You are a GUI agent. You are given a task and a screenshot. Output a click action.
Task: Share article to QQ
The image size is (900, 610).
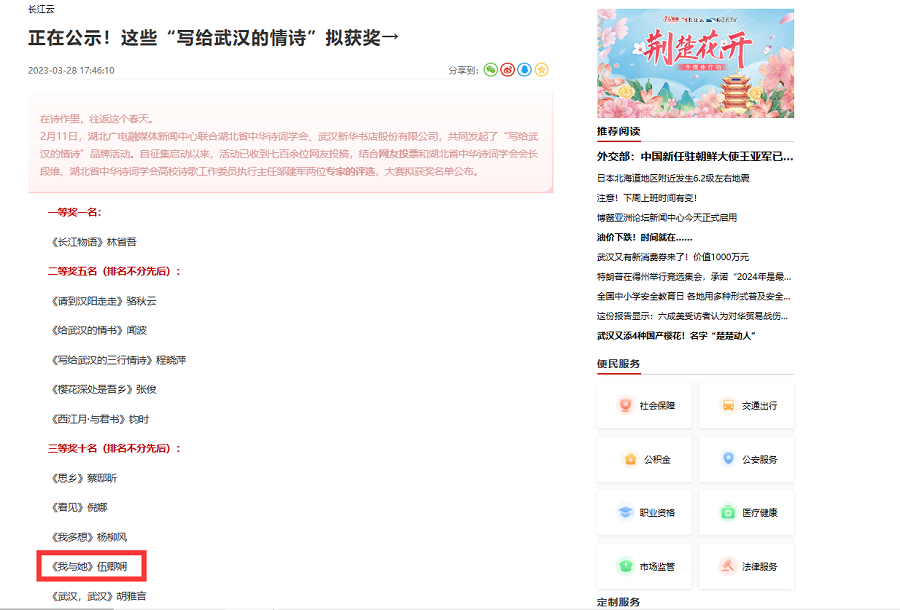pos(525,70)
